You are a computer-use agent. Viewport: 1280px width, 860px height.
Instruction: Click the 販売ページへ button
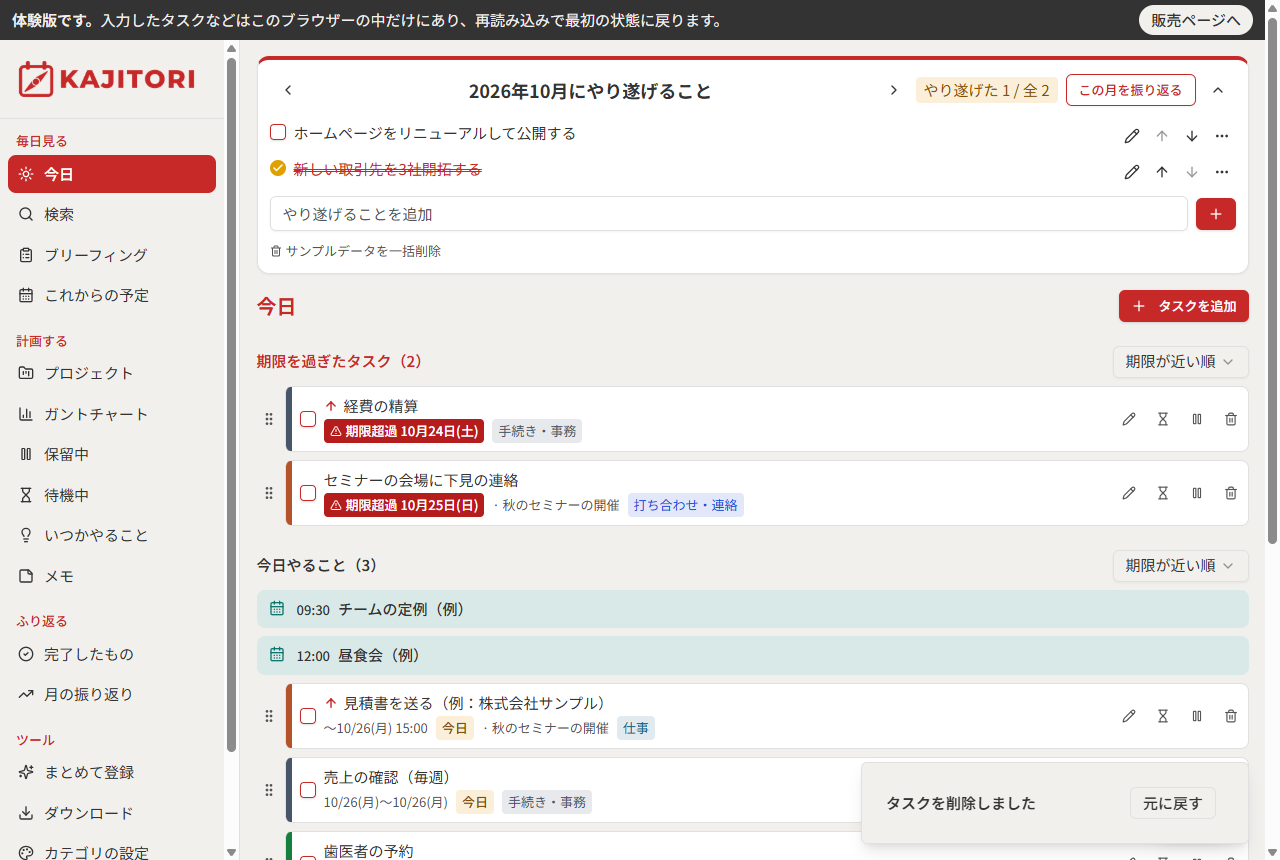pos(1196,20)
